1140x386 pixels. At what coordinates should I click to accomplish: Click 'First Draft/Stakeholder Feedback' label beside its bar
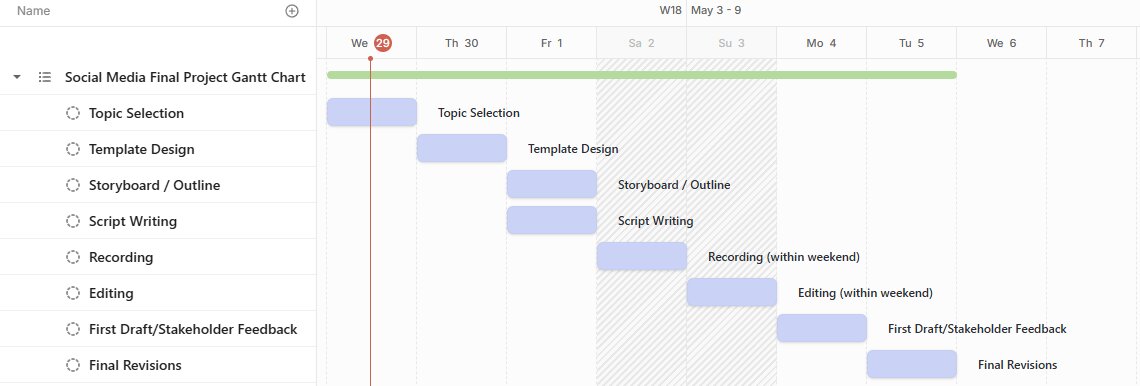pos(977,329)
